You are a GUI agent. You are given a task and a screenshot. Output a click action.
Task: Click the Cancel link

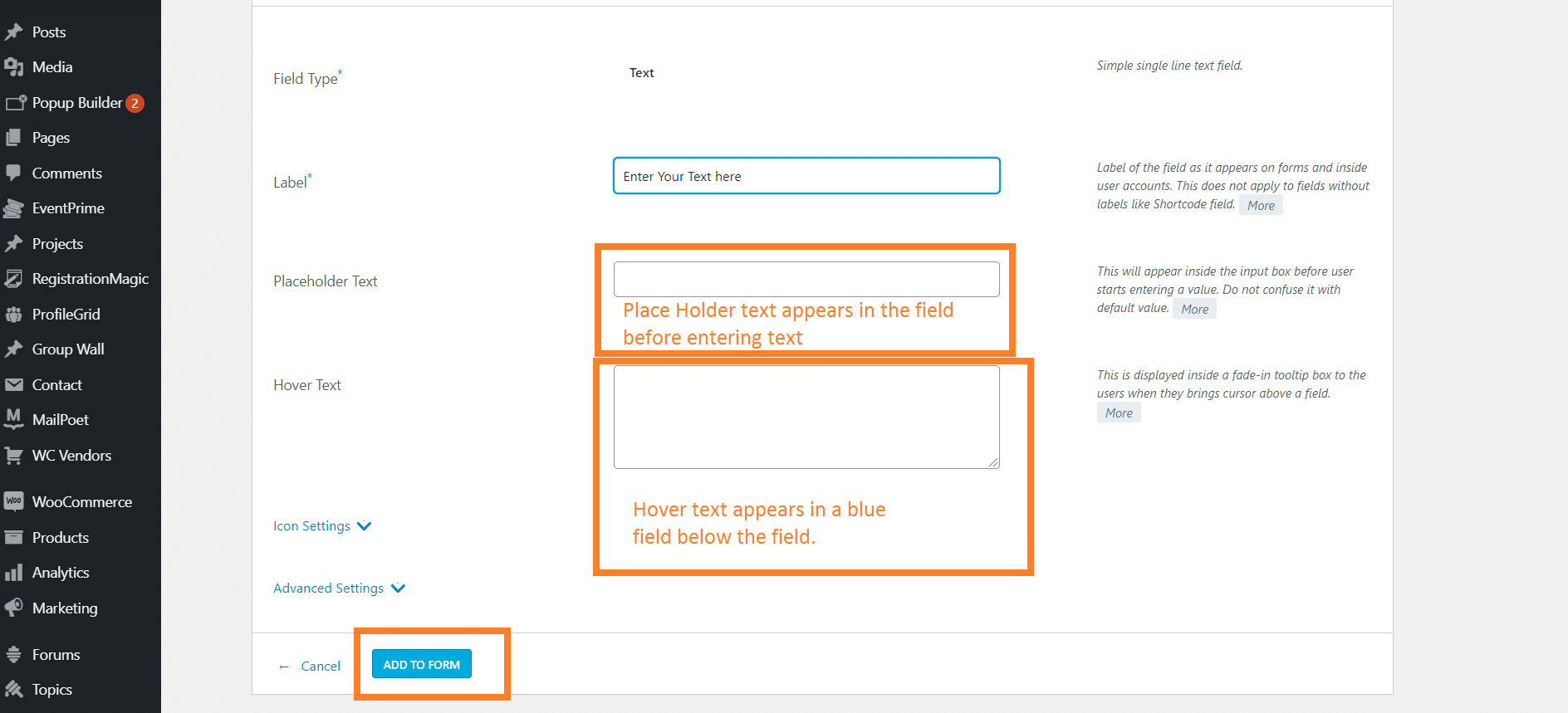pos(320,666)
